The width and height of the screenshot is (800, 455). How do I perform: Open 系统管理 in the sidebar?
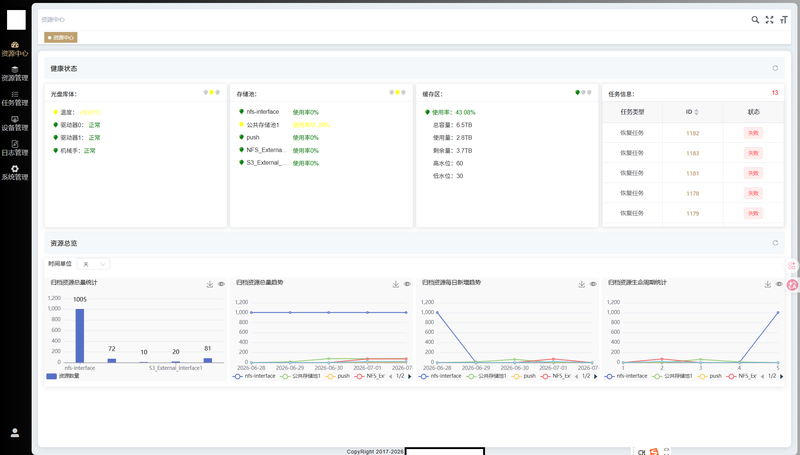15,173
